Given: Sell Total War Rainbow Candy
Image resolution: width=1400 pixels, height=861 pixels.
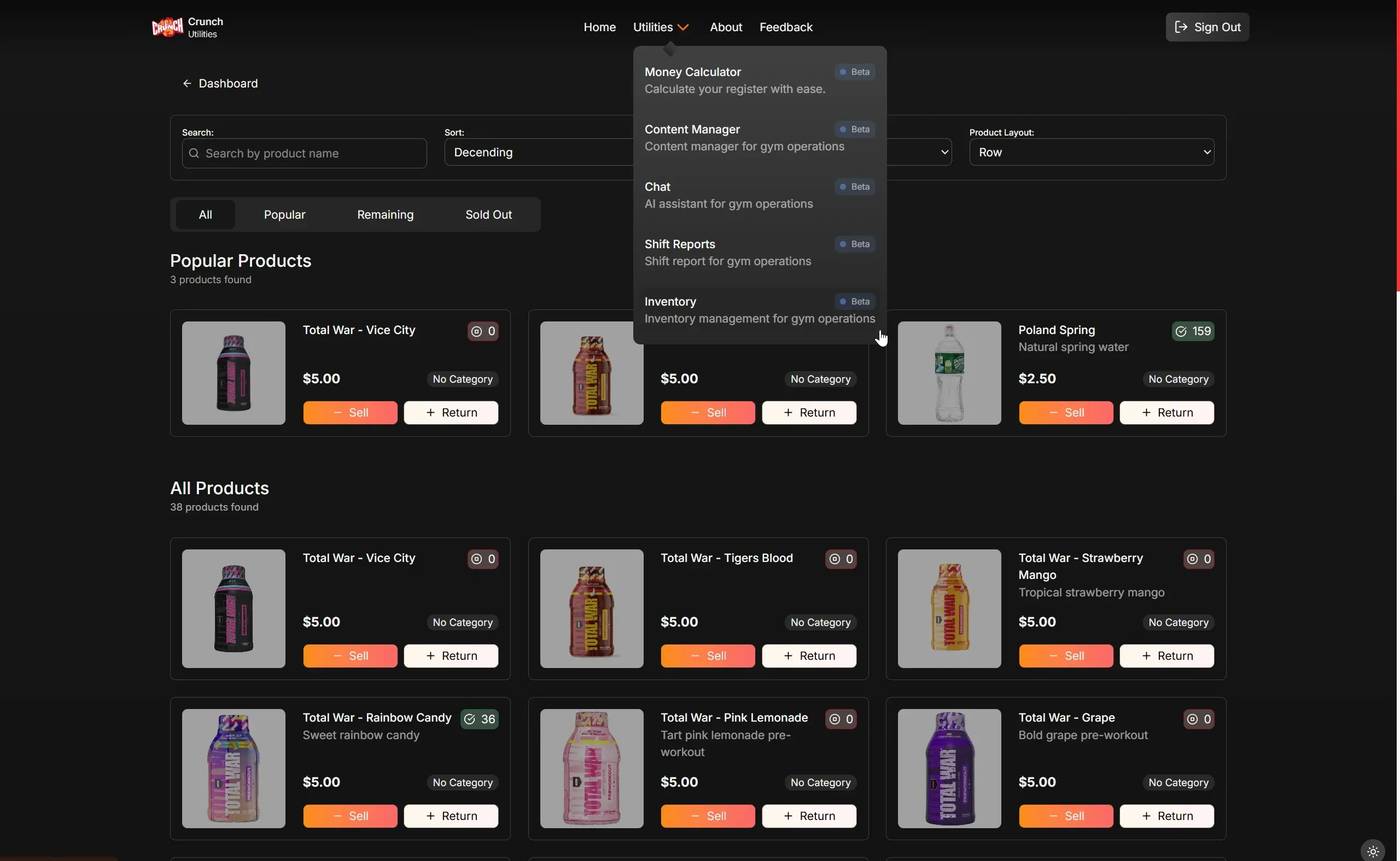Looking at the screenshot, I should [349, 816].
